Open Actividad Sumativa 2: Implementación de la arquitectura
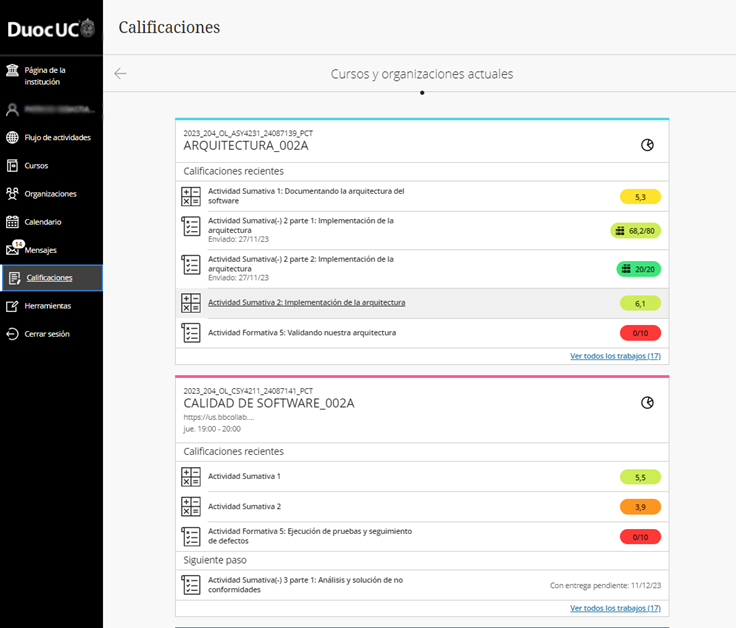 (307, 303)
